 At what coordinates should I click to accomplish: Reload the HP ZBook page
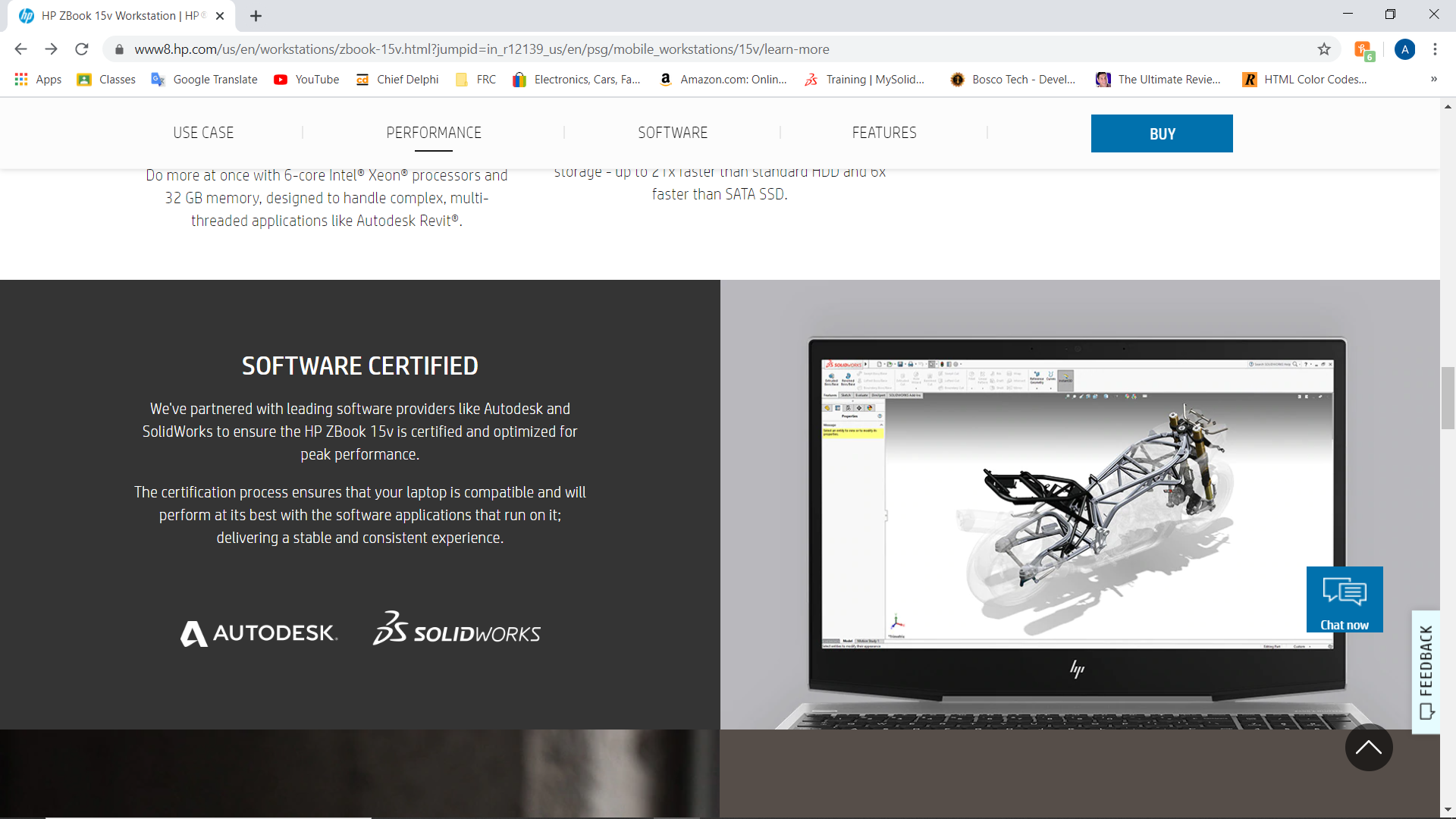(82, 49)
